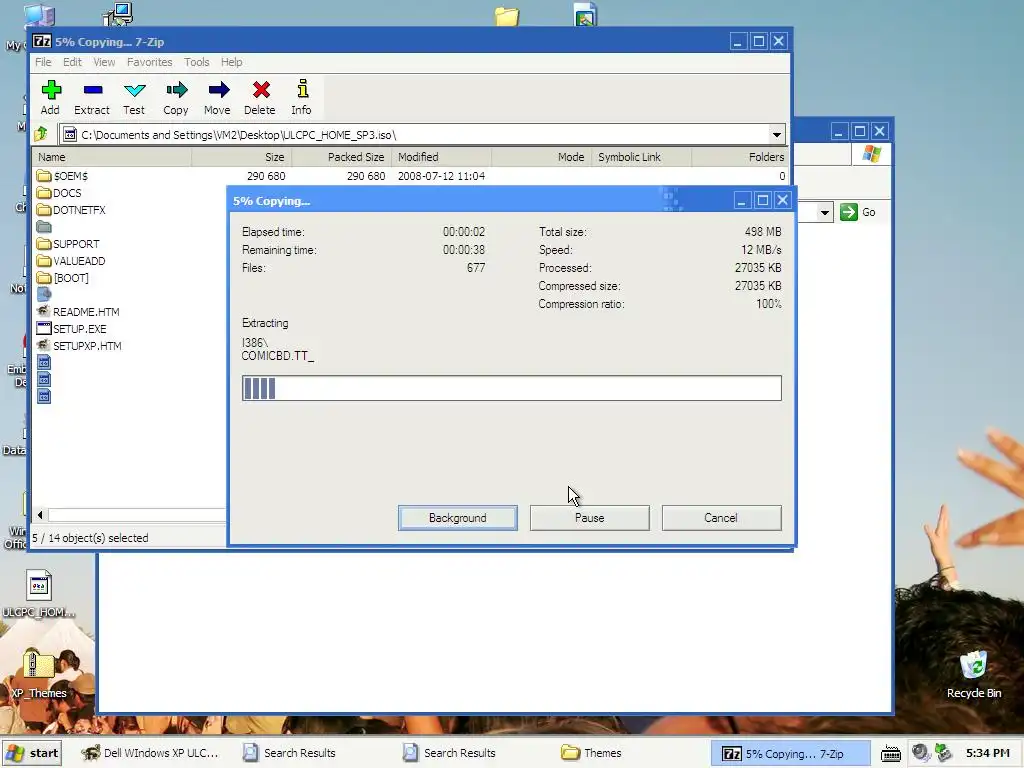Open the Edit menu
The width and height of the screenshot is (1024, 768).
point(72,62)
